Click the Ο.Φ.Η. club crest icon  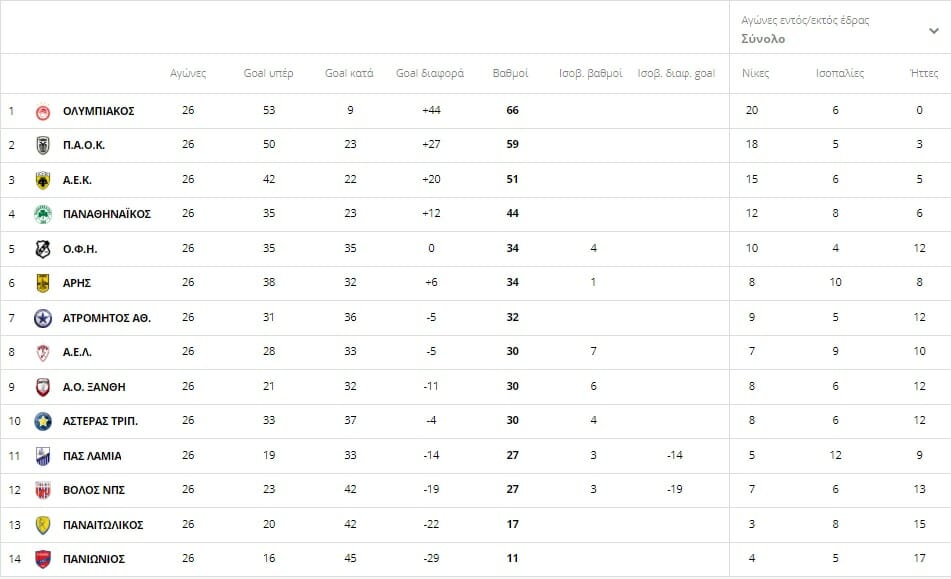(42, 249)
